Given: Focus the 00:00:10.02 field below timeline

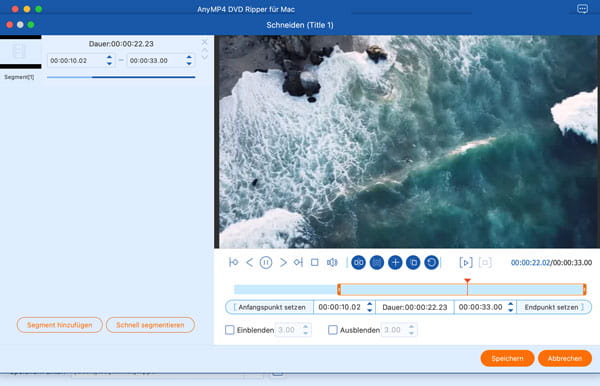Looking at the screenshot, I should click(339, 307).
